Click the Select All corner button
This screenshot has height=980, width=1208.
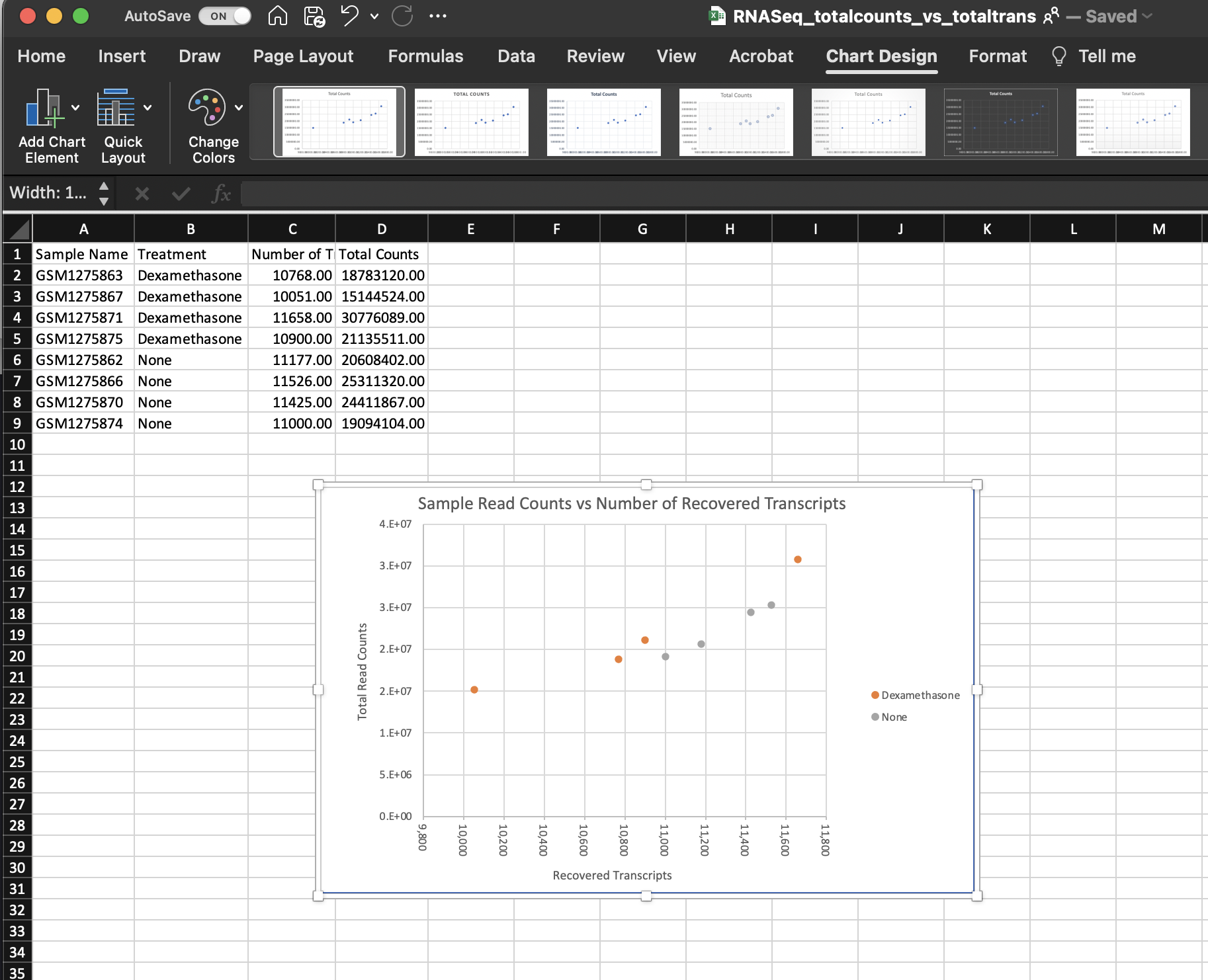coord(19,229)
